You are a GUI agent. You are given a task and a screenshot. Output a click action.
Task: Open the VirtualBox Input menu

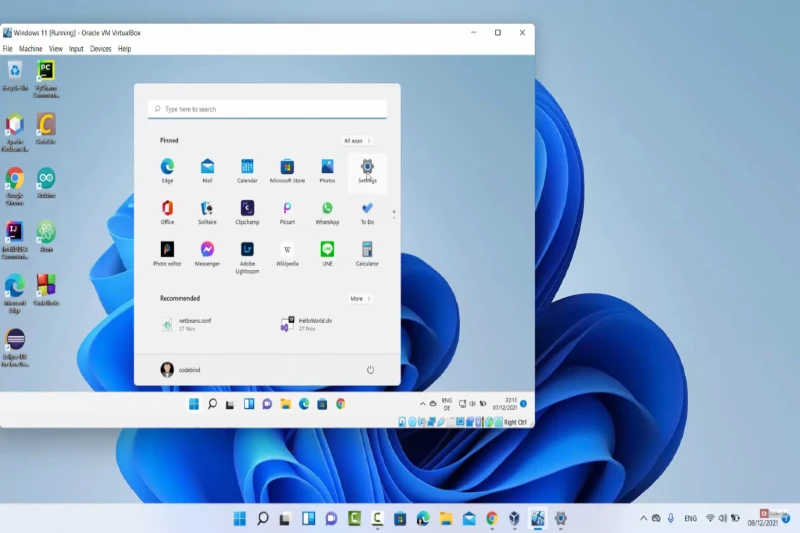(76, 49)
